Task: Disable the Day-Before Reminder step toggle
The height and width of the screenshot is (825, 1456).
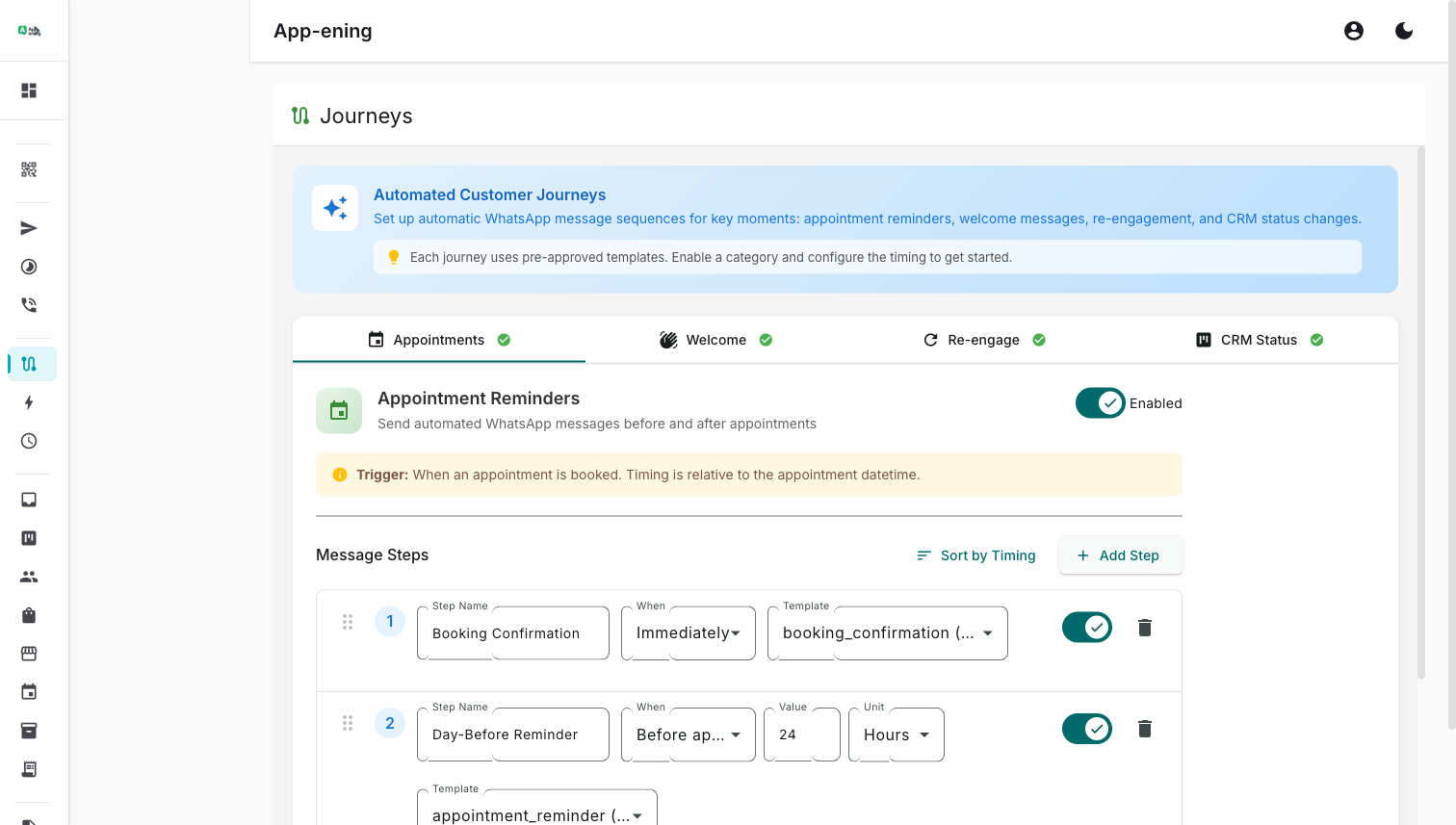Action: pyautogui.click(x=1086, y=729)
